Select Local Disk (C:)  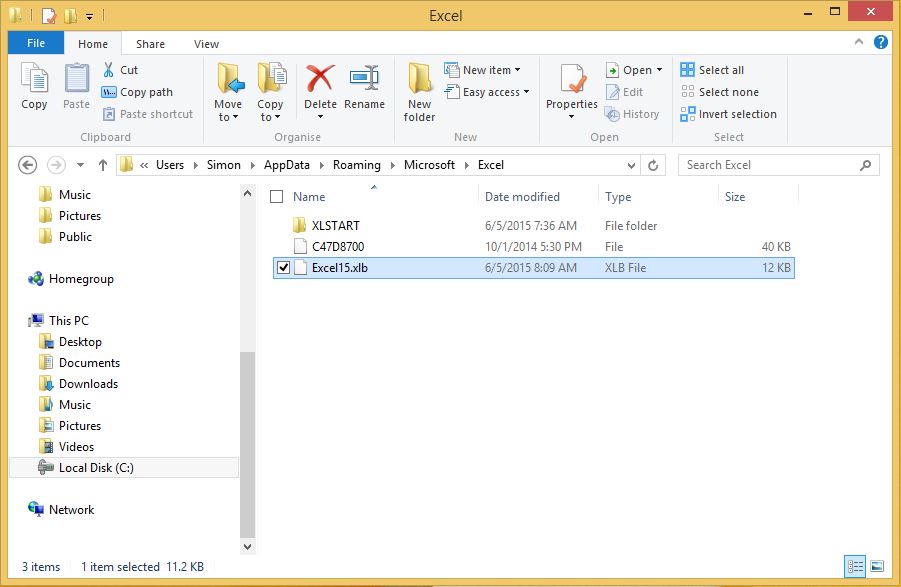(x=124, y=468)
